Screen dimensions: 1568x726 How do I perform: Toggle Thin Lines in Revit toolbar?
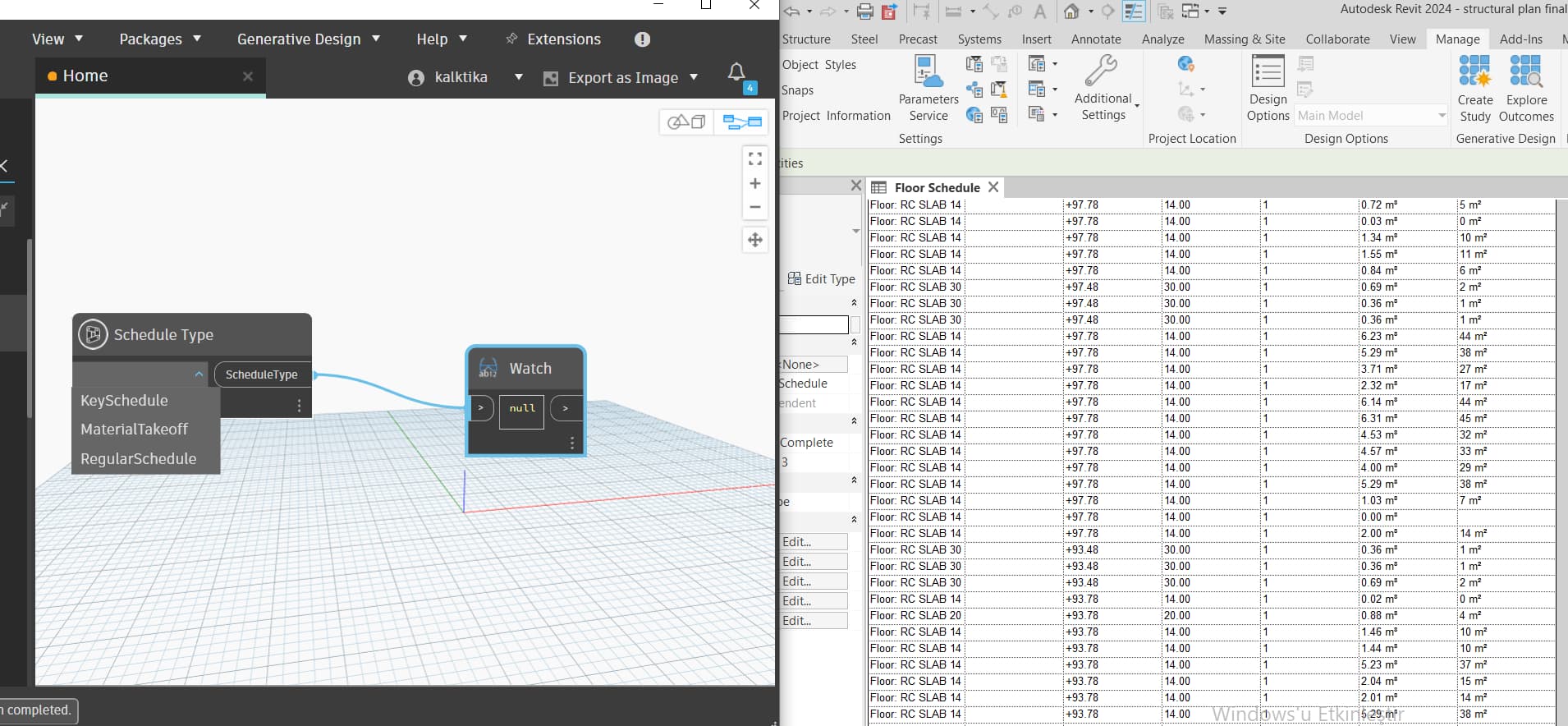1134,11
